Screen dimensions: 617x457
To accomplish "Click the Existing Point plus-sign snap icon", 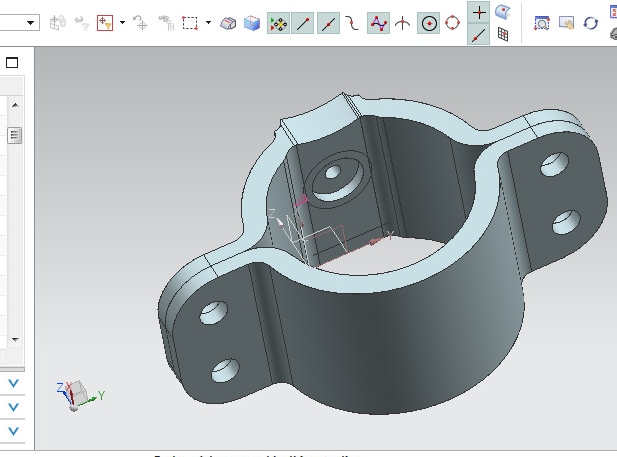I will click(479, 12).
